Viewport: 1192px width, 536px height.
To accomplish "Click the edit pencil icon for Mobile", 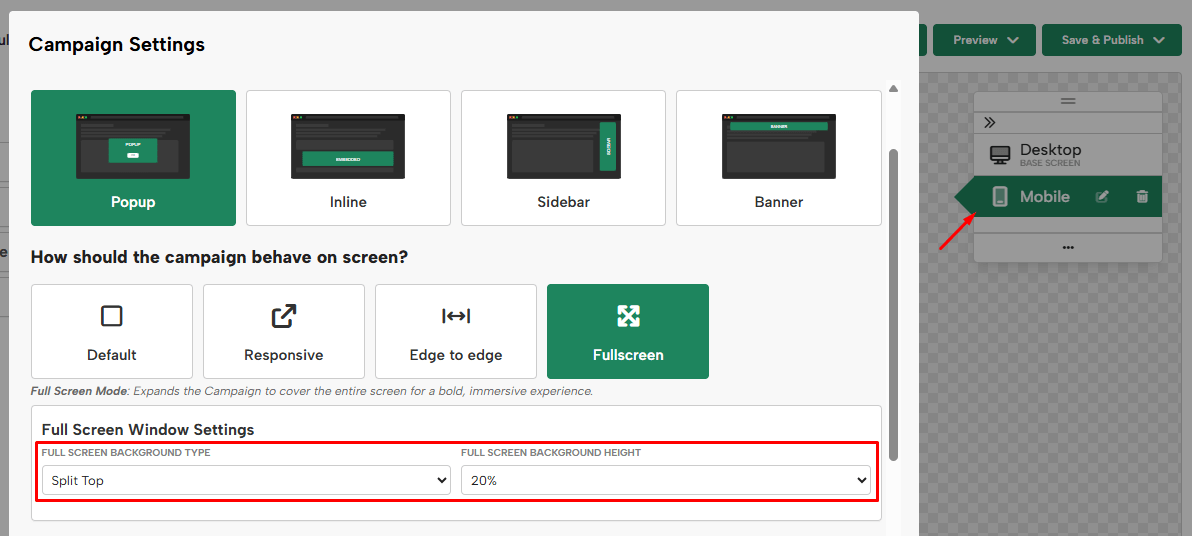I will click(x=1102, y=197).
